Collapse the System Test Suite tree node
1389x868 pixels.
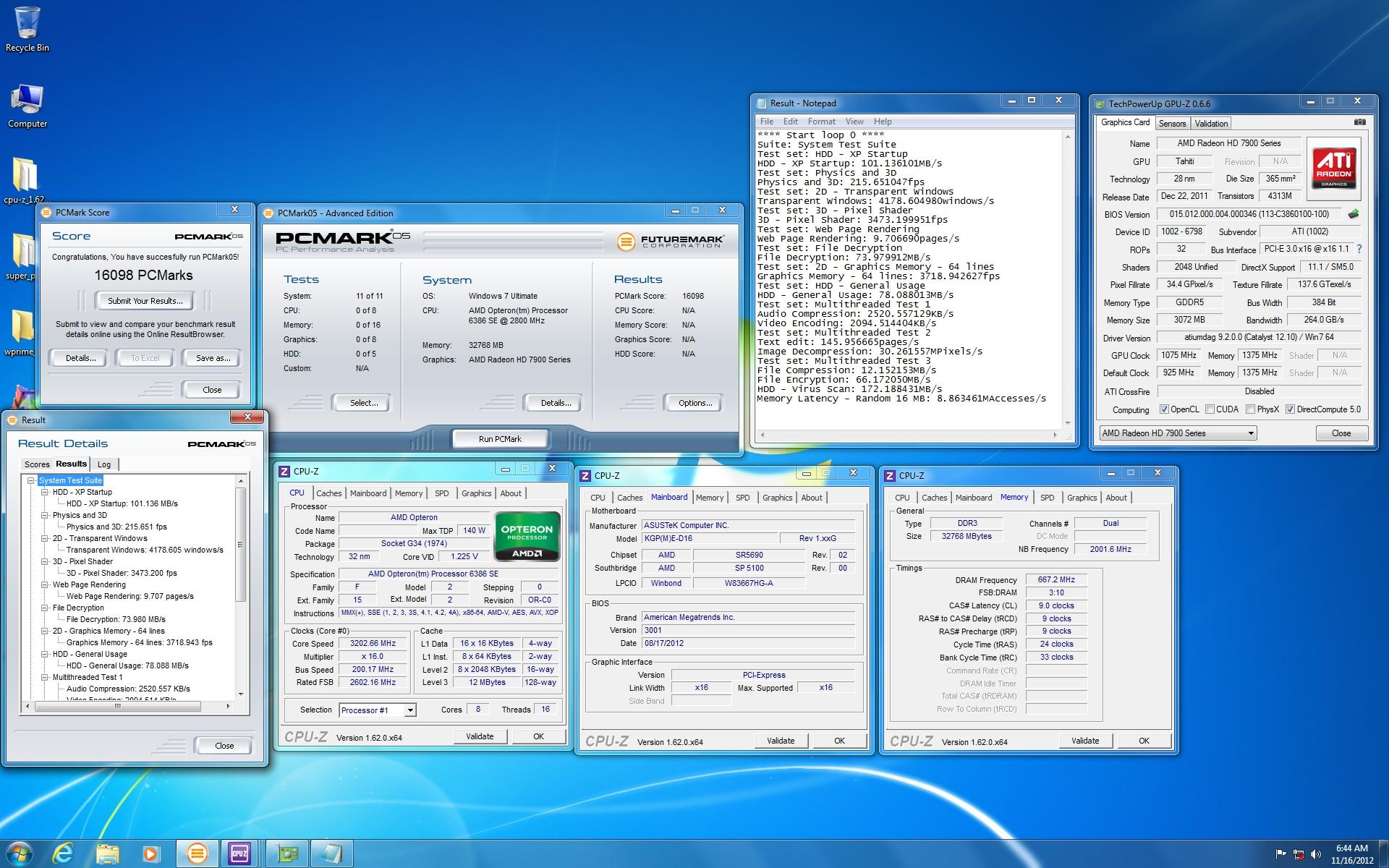click(31, 480)
